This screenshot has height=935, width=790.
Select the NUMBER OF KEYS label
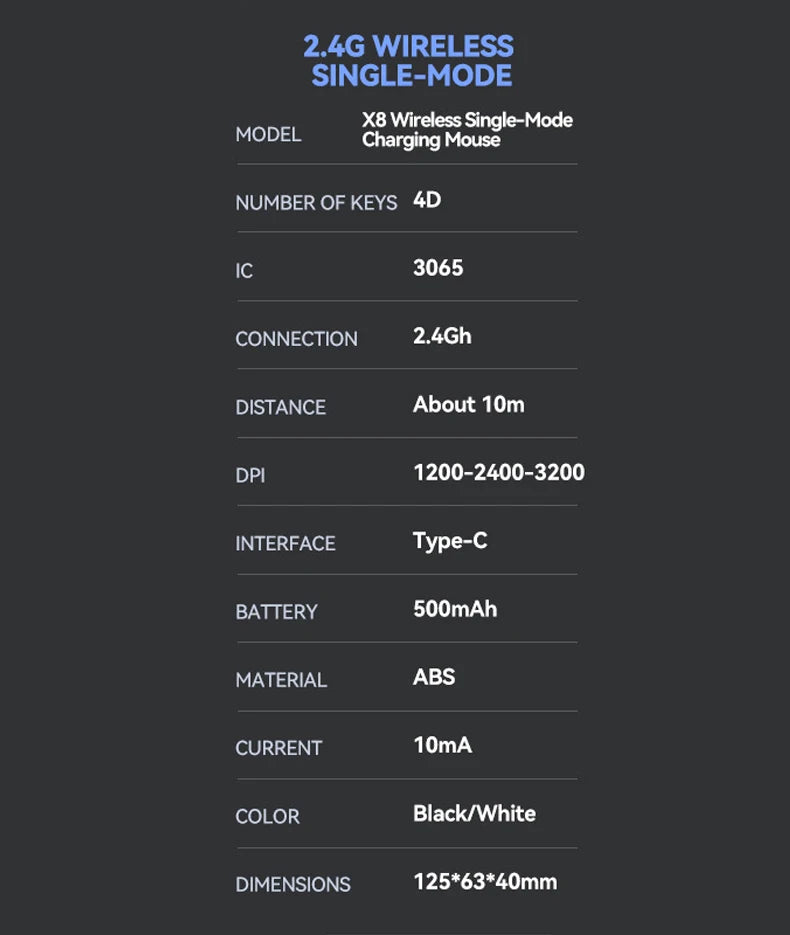316,203
